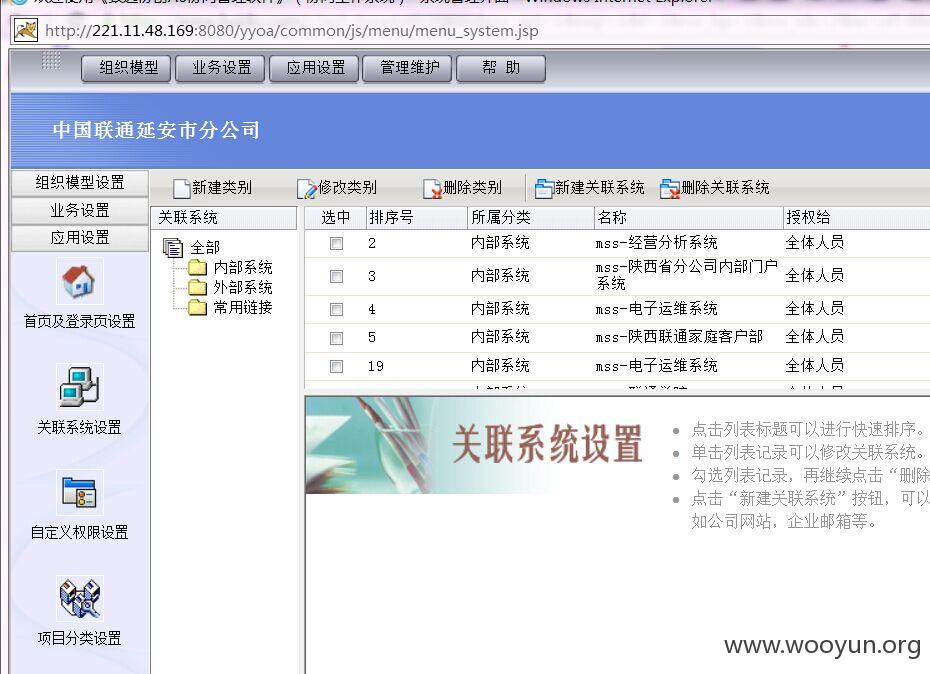Check the box for row number 4

pyautogui.click(x=336, y=310)
